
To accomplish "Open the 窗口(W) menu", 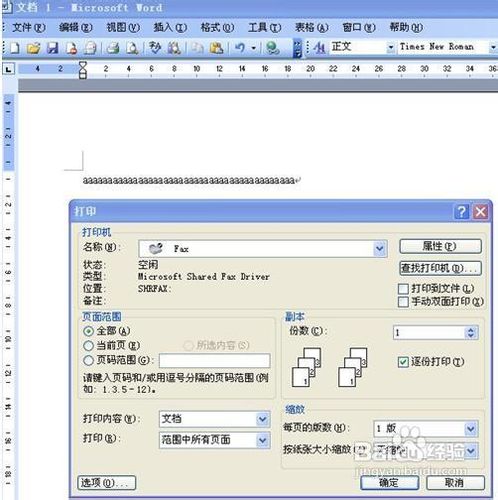I will (x=359, y=27).
